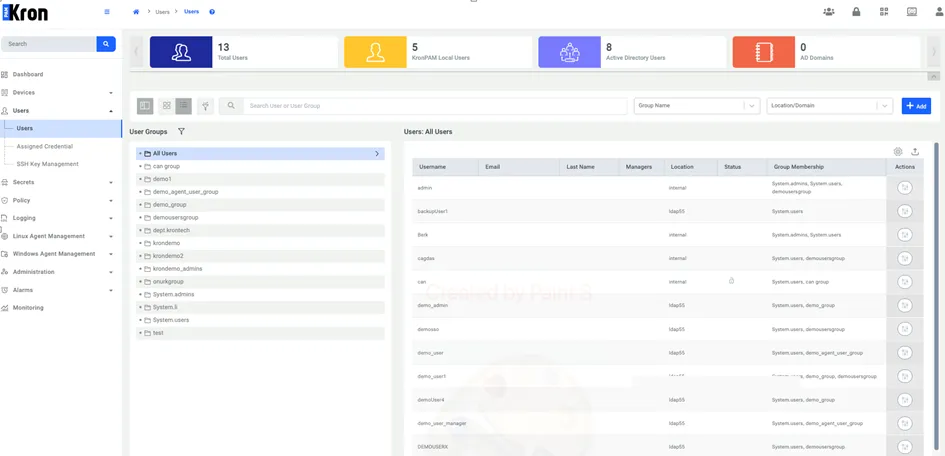Open the Monitoring menu item
The image size is (945, 456).
point(28,308)
